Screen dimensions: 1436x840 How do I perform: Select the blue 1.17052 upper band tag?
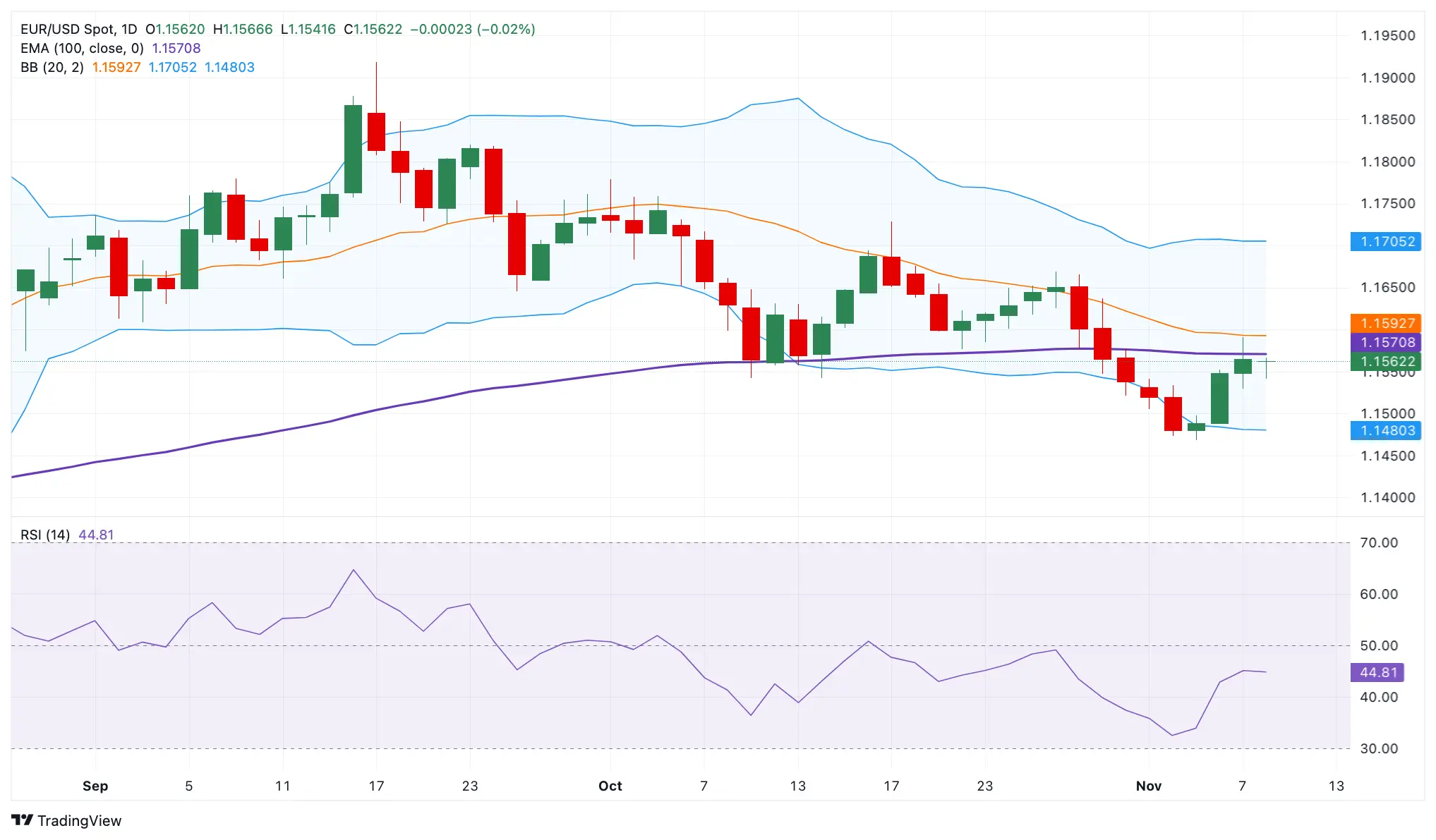coord(1385,242)
